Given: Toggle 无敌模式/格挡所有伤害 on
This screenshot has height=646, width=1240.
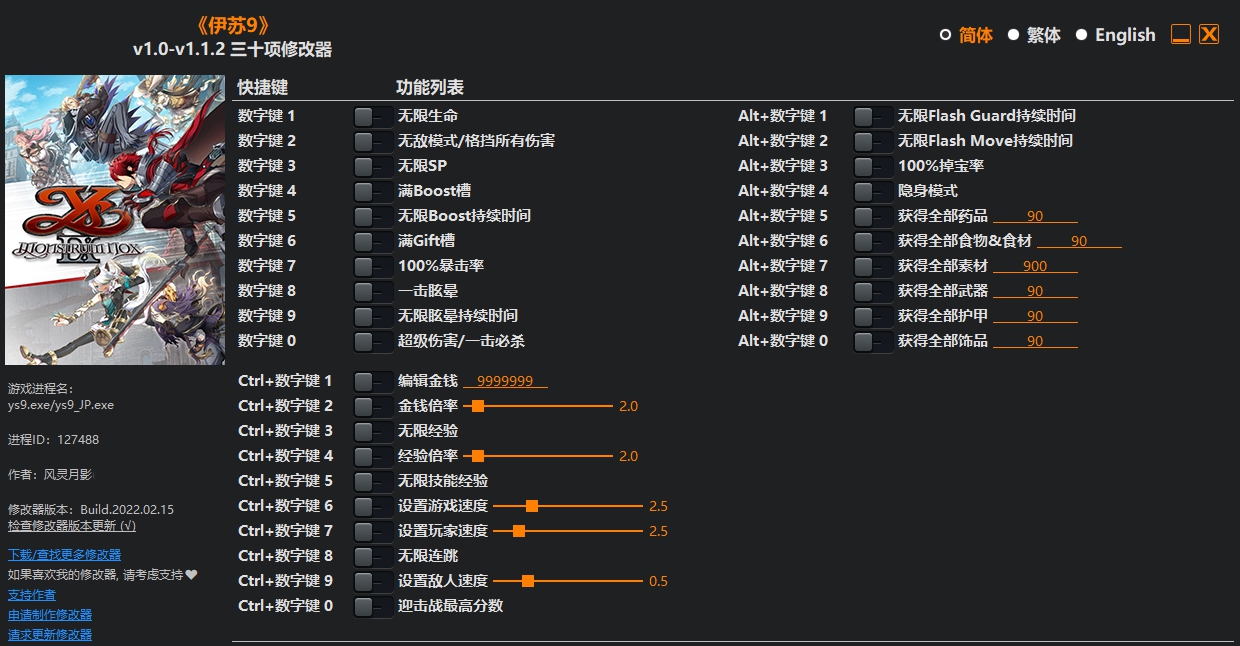Looking at the screenshot, I should pos(371,140).
